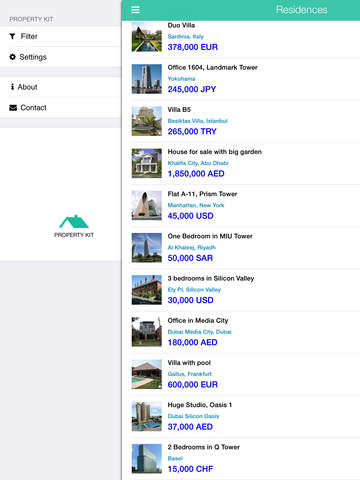Open Office in Media City listing

(244, 332)
